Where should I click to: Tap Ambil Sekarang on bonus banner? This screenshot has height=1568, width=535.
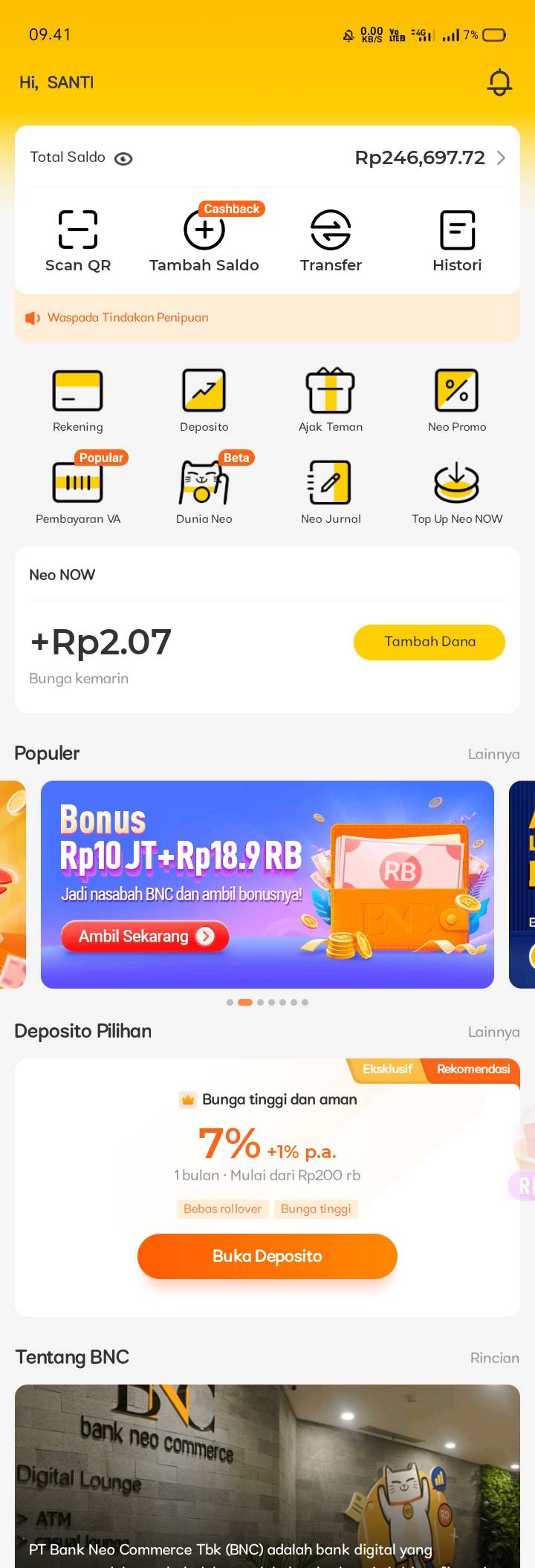[145, 937]
